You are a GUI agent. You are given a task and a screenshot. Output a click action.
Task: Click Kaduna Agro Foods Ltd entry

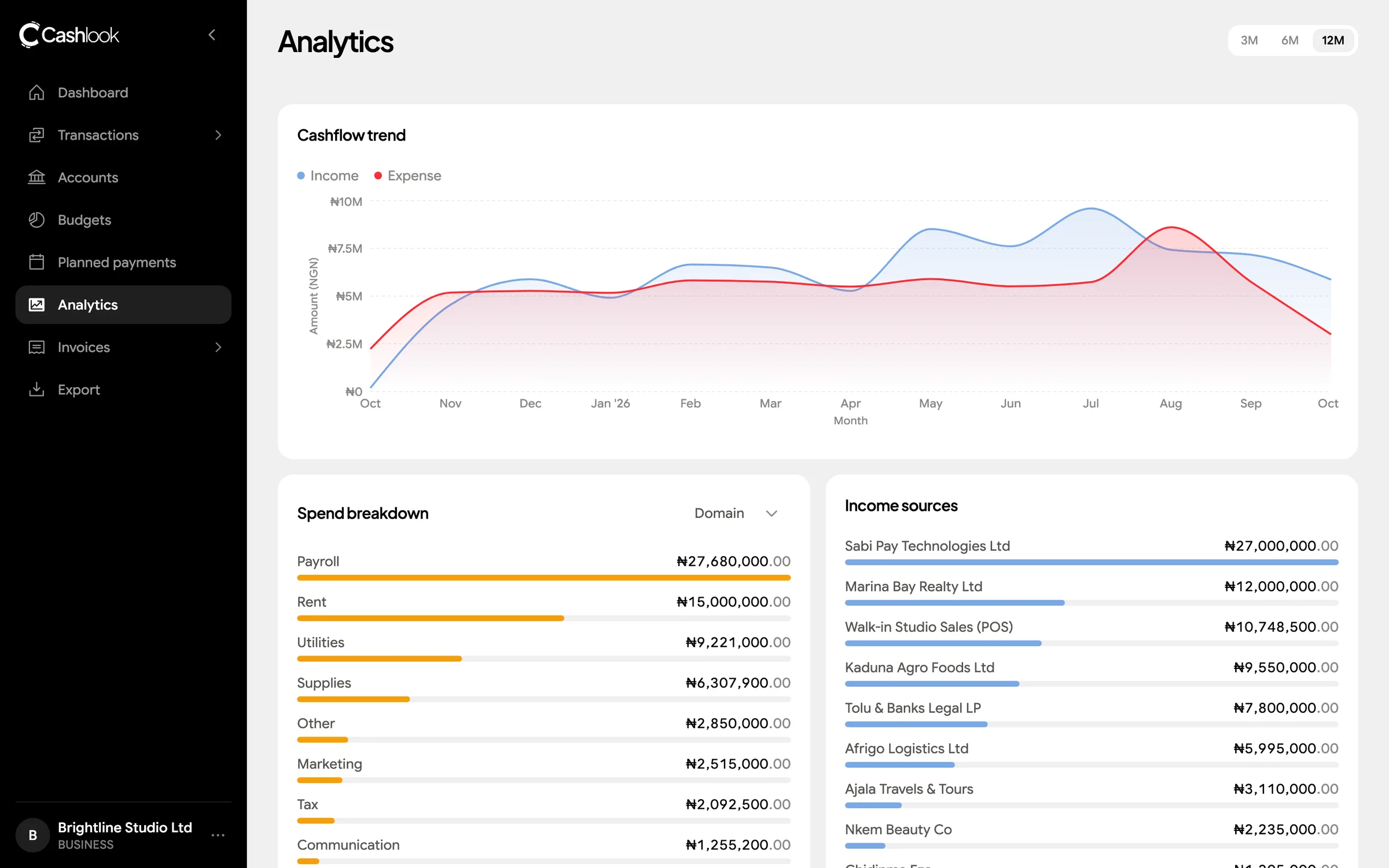coord(1092,674)
